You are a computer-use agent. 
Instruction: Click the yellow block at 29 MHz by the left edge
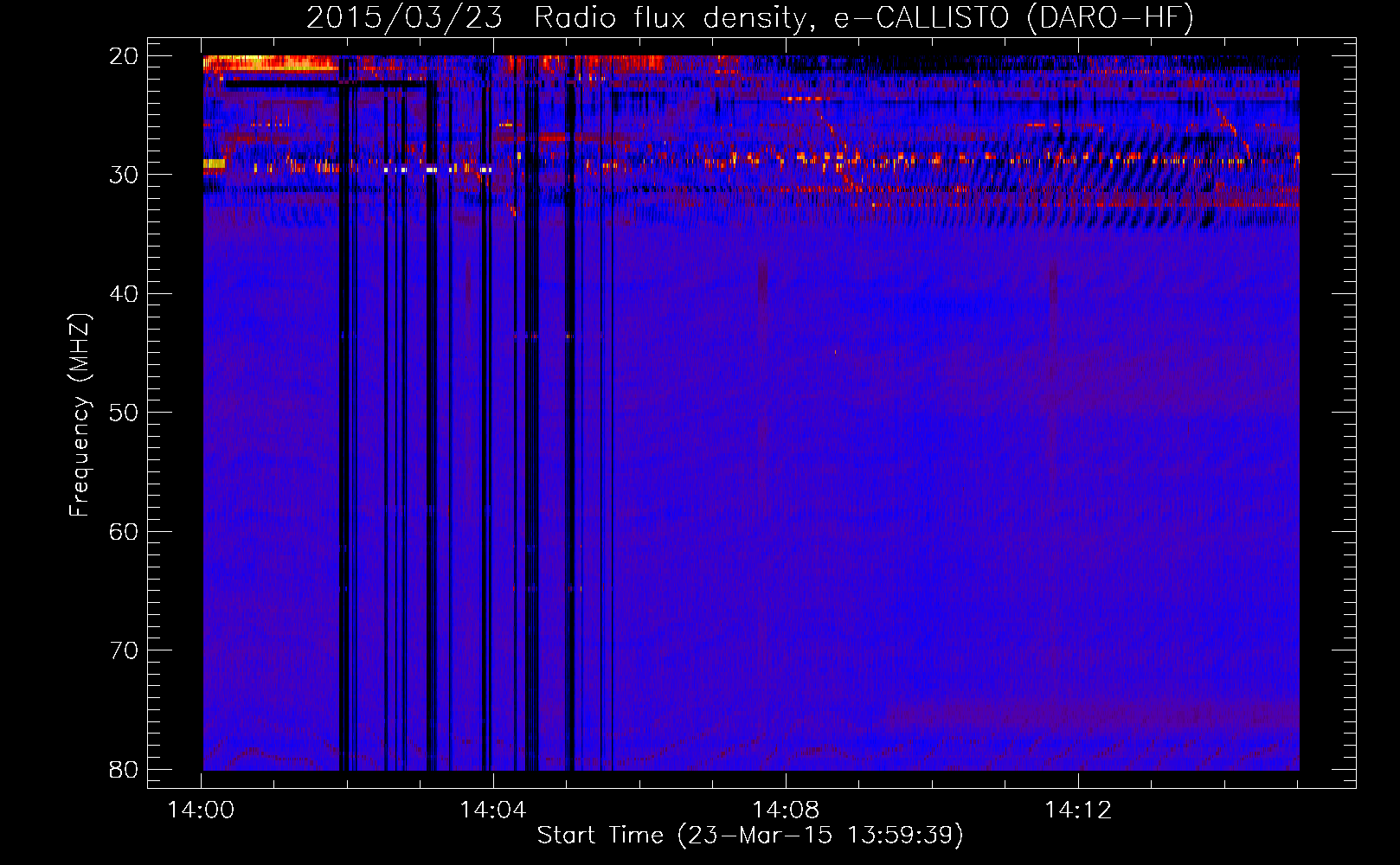pos(214,163)
